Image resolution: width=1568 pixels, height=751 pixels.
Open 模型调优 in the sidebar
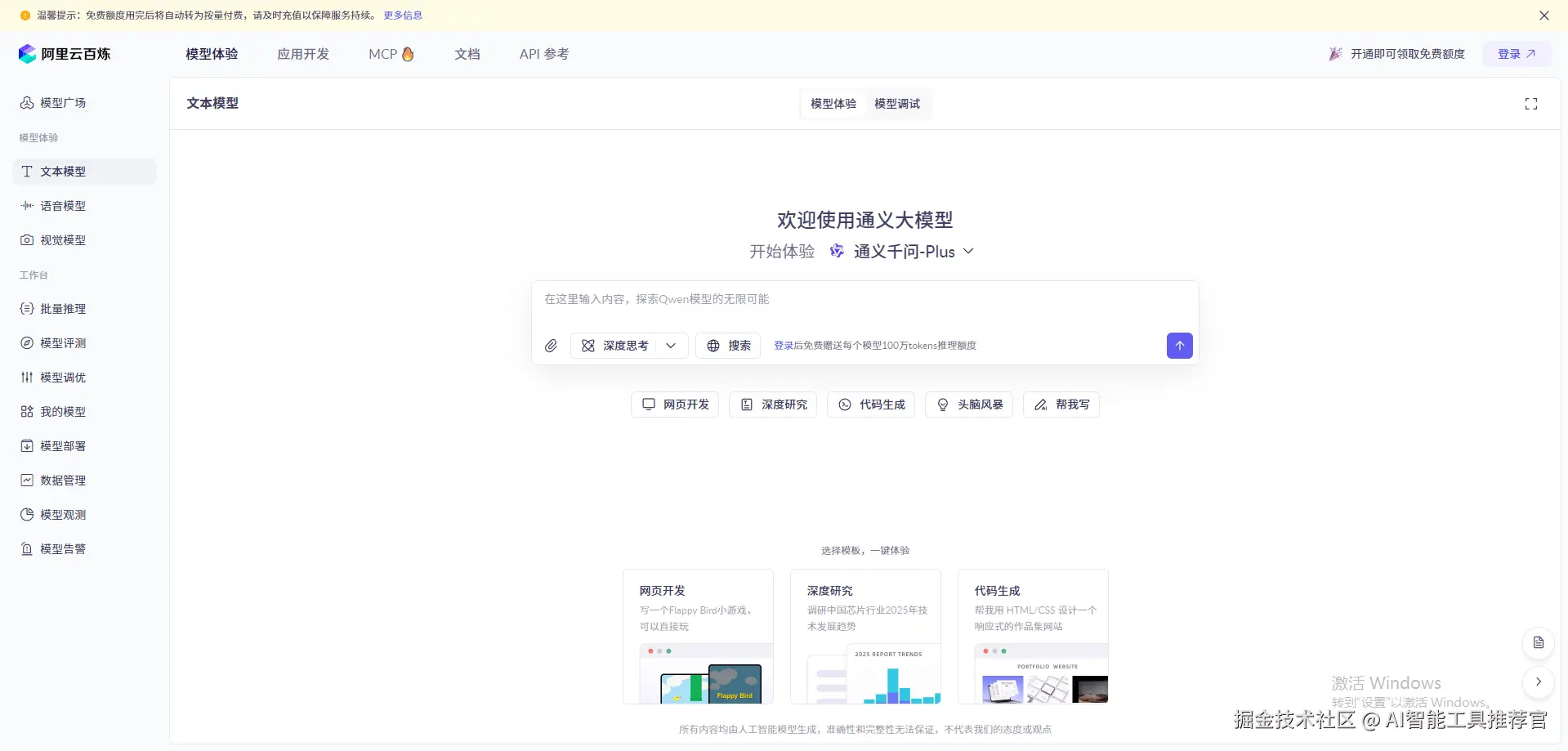[84, 378]
